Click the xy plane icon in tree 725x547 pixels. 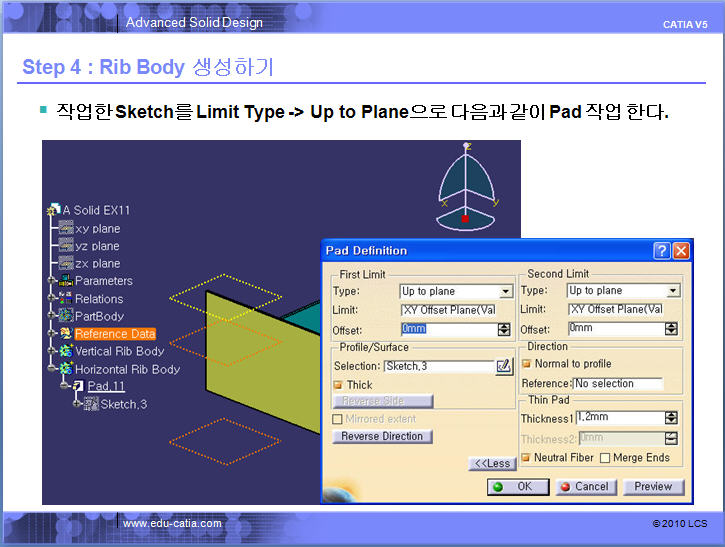(66, 228)
